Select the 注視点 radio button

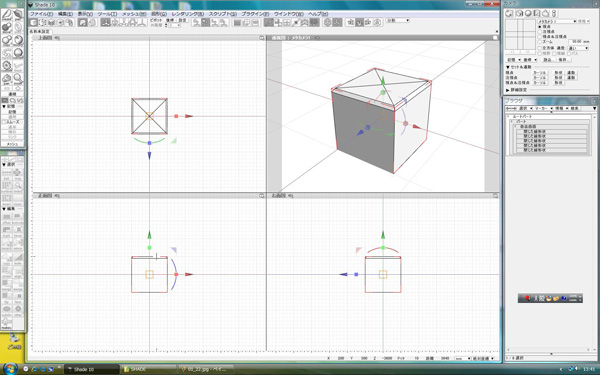click(540, 32)
